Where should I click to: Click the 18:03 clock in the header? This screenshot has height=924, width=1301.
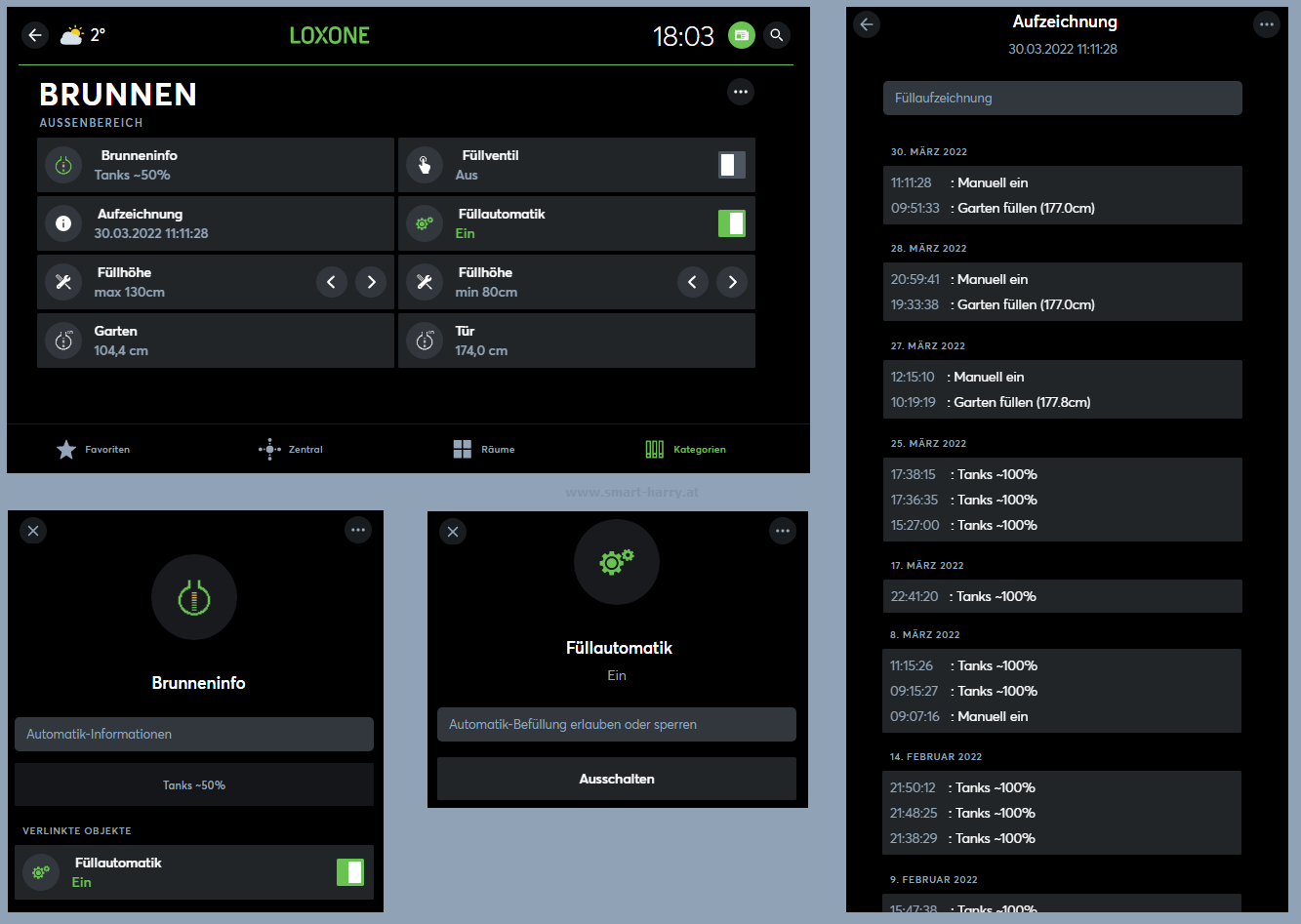(x=683, y=36)
